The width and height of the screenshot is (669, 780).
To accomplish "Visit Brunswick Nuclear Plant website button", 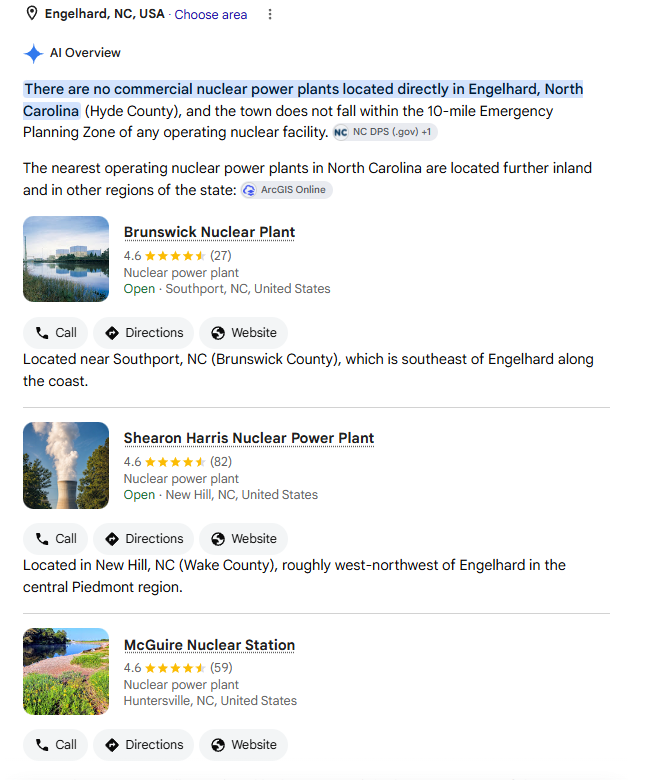I will pos(243,333).
